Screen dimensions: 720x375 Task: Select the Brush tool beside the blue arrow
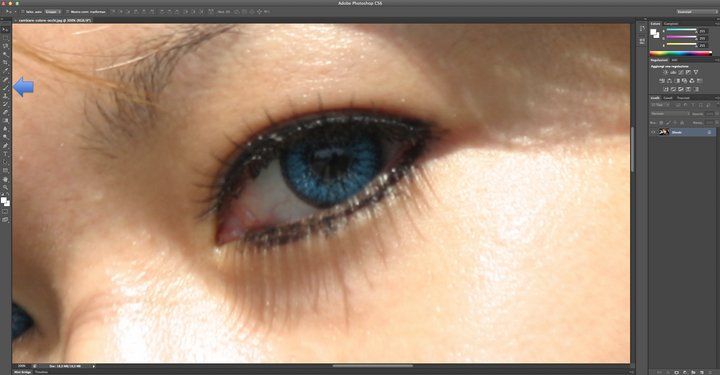click(x=6, y=87)
